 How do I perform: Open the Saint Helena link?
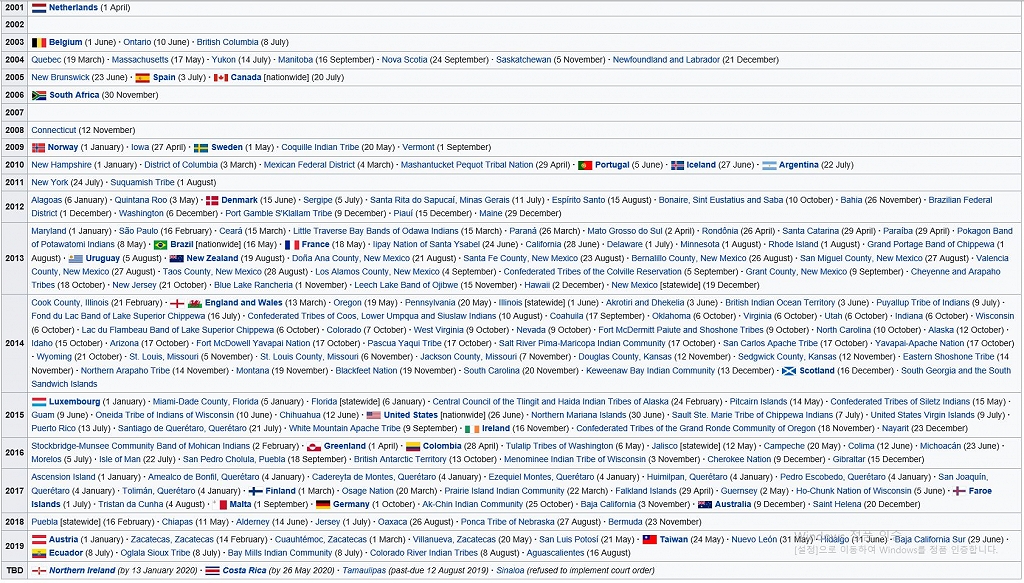[835, 505]
